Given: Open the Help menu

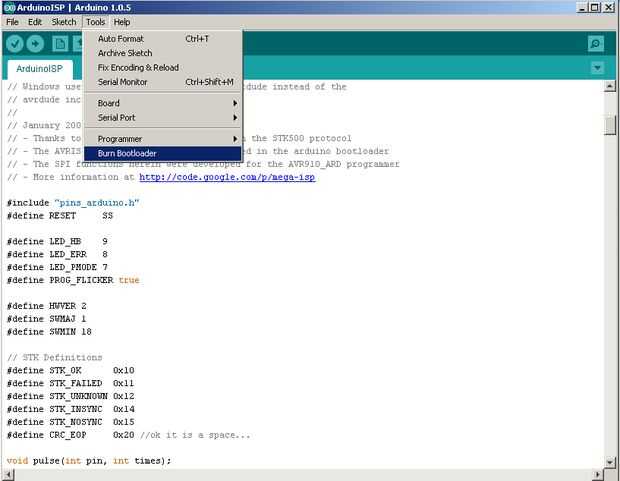Looking at the screenshot, I should pos(122,22).
